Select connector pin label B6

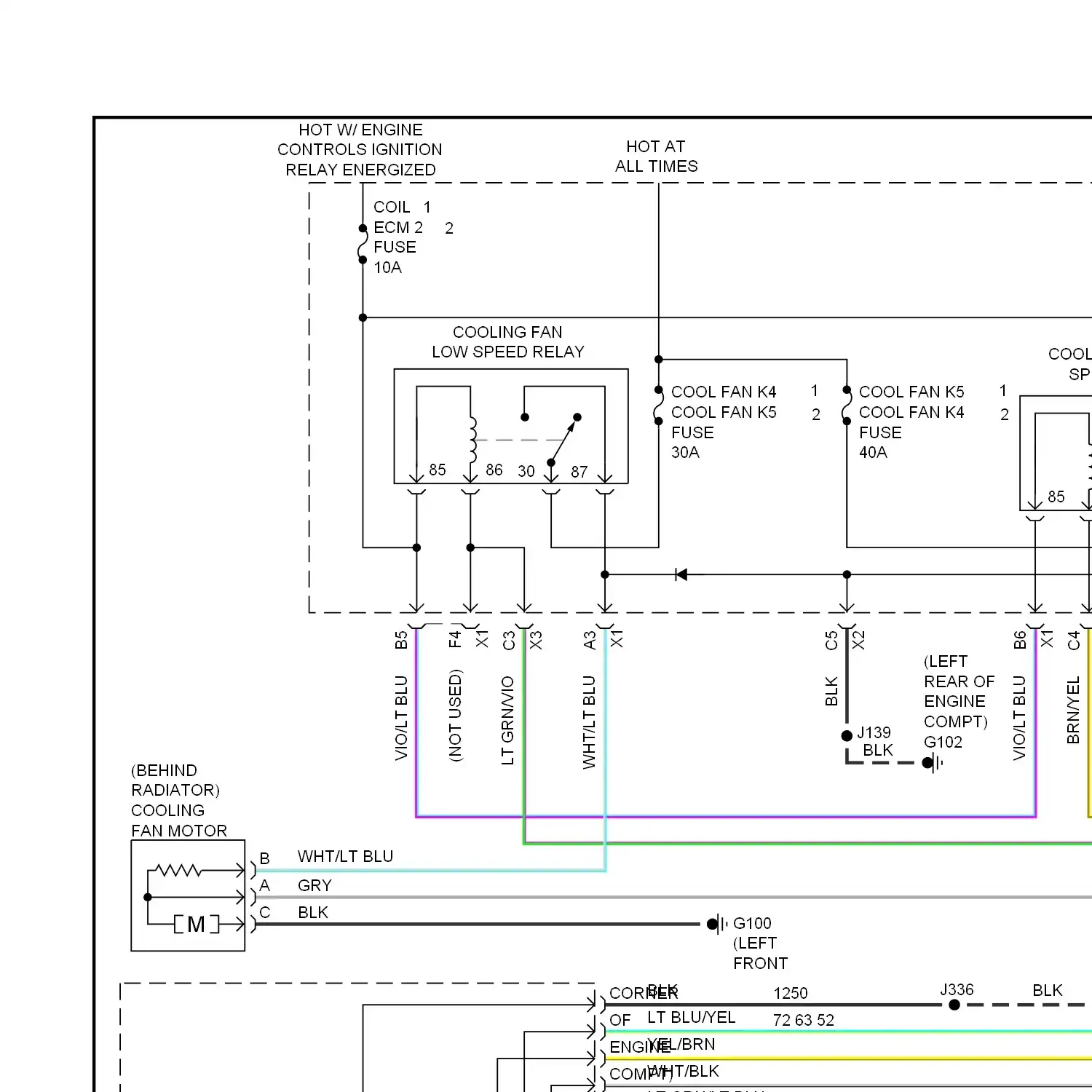[1020, 641]
